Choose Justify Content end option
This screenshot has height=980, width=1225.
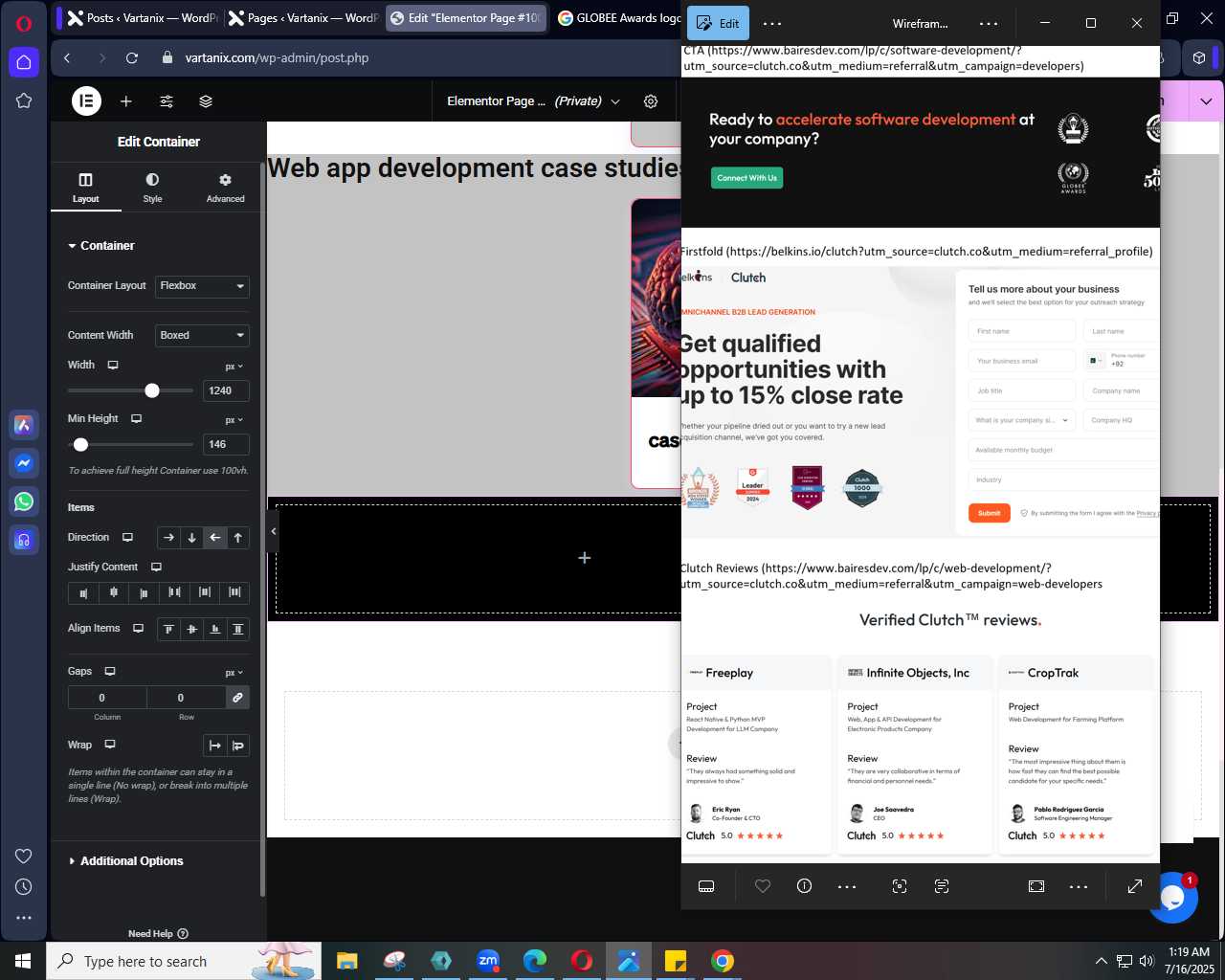click(144, 593)
